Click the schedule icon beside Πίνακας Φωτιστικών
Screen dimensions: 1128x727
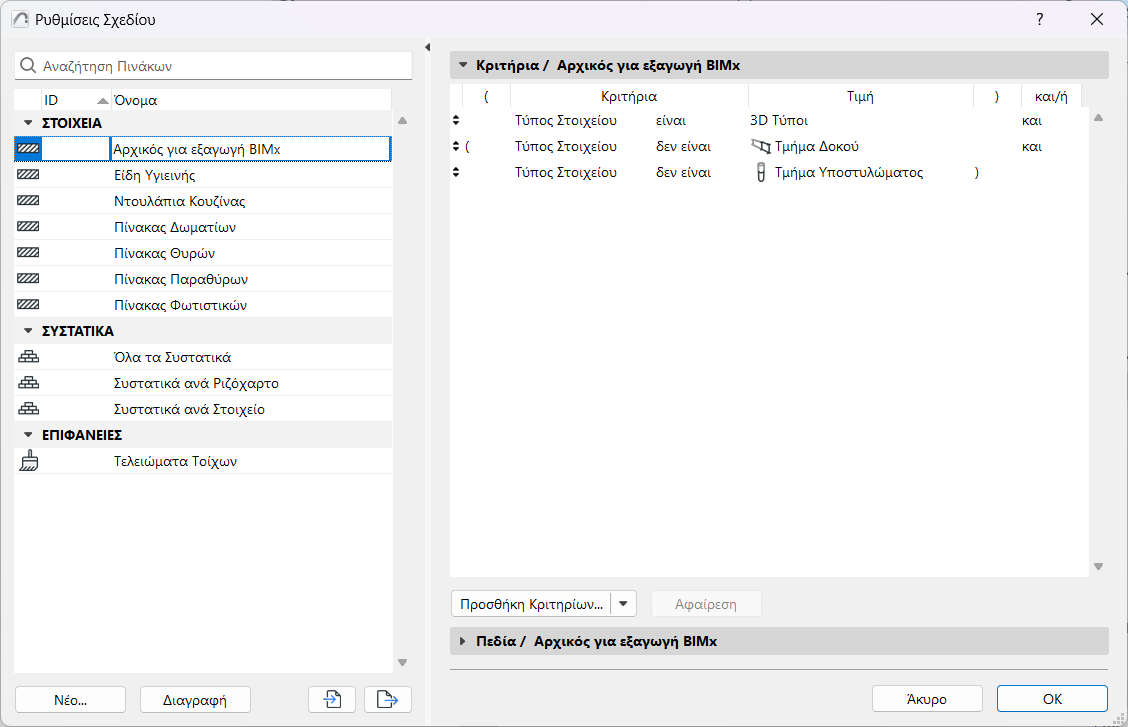pos(28,304)
